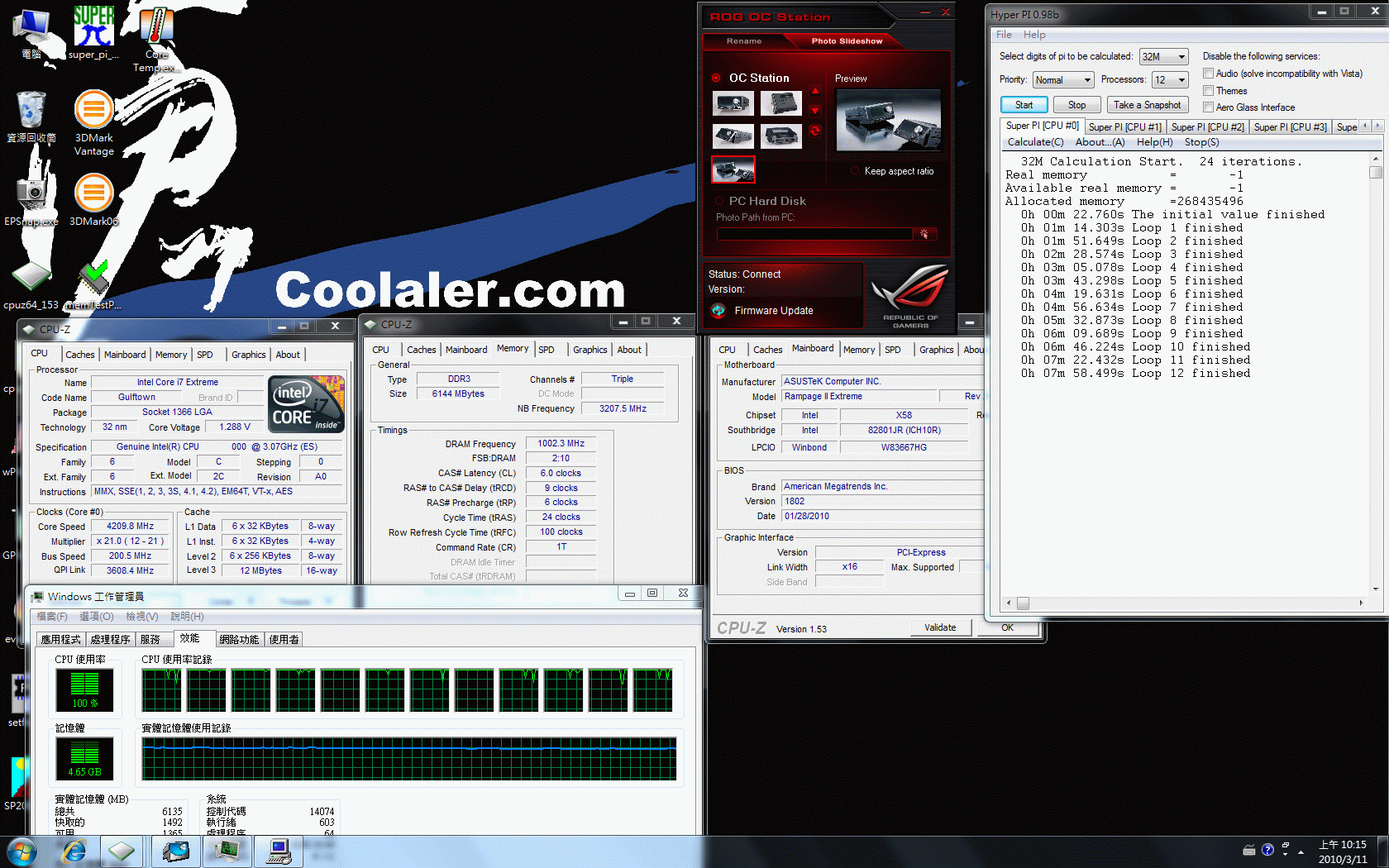Viewport: 1389px width, 868px height.
Task: Switch to Super PI [CPU #2] tab
Action: click(x=1207, y=126)
